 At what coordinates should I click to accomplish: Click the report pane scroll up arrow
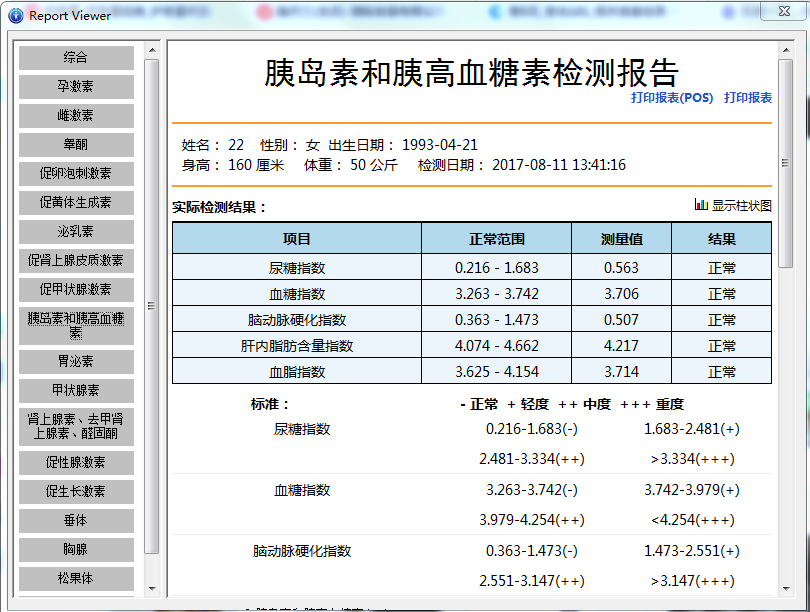786,50
